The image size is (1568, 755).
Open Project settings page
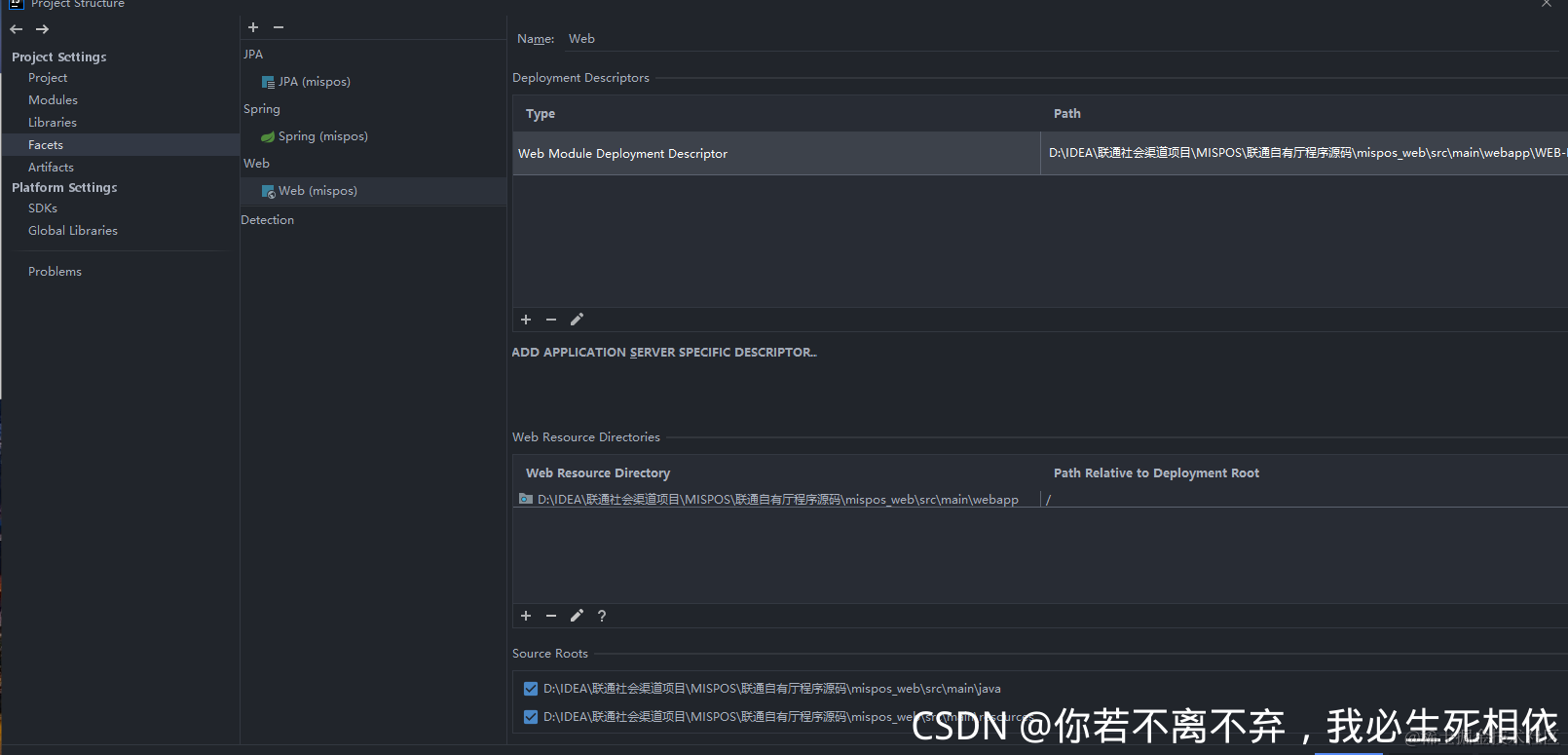coord(48,78)
